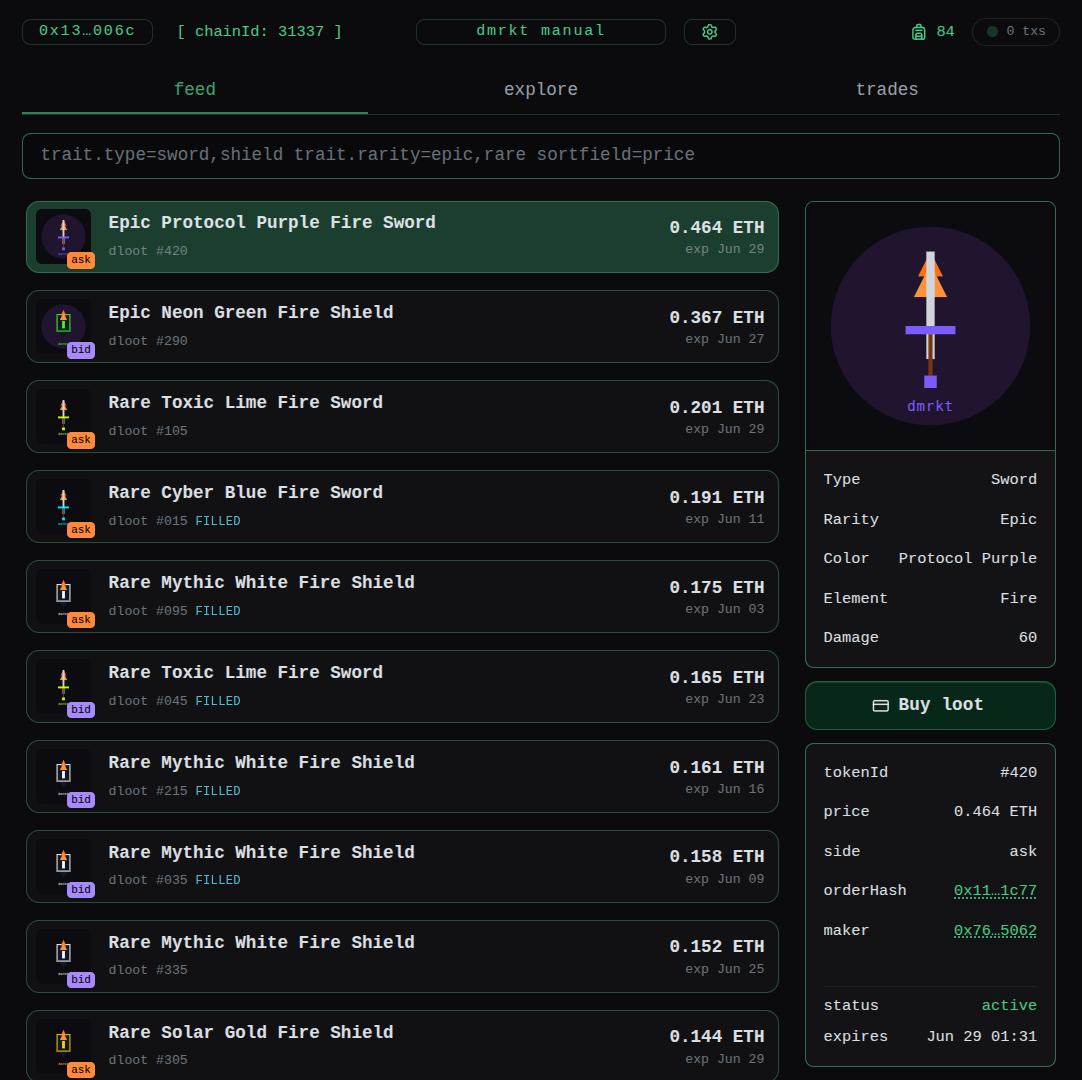
Task: Click the bid badge on dloot #215
Action: pos(81,800)
